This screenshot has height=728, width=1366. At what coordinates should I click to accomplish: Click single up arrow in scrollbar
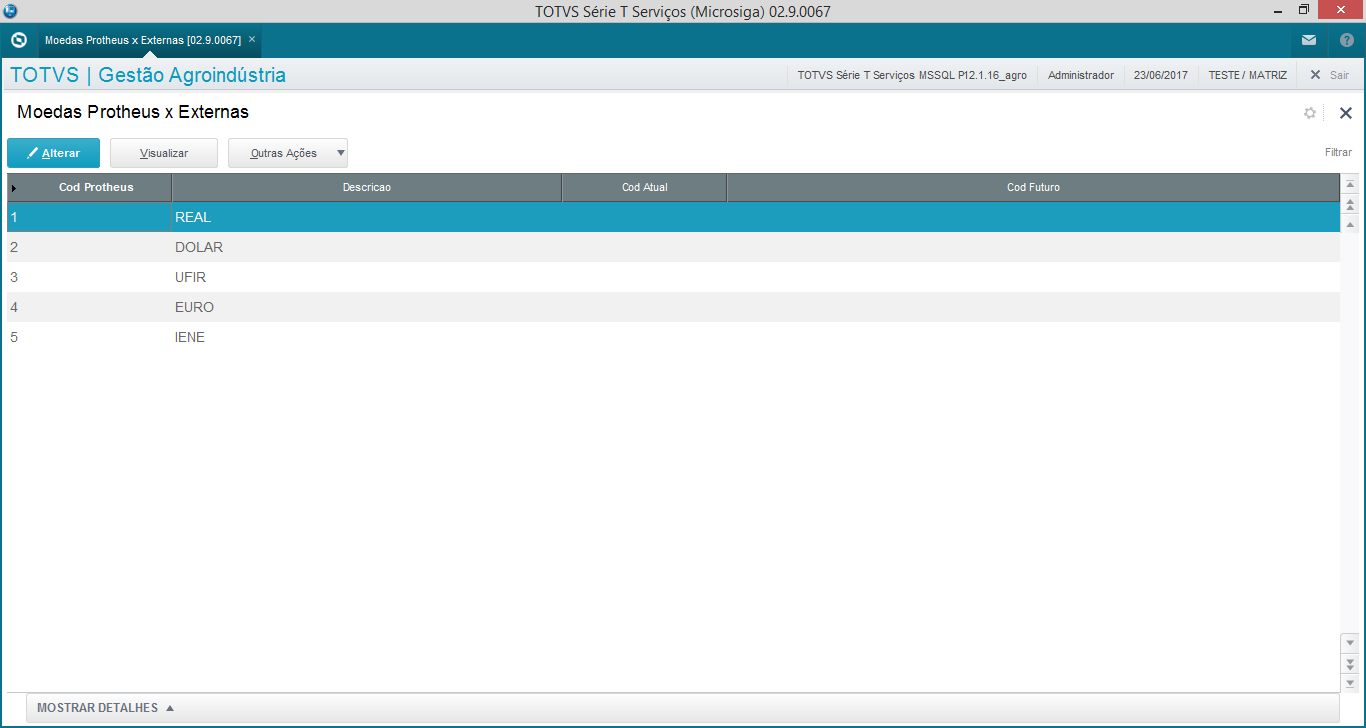click(x=1350, y=225)
